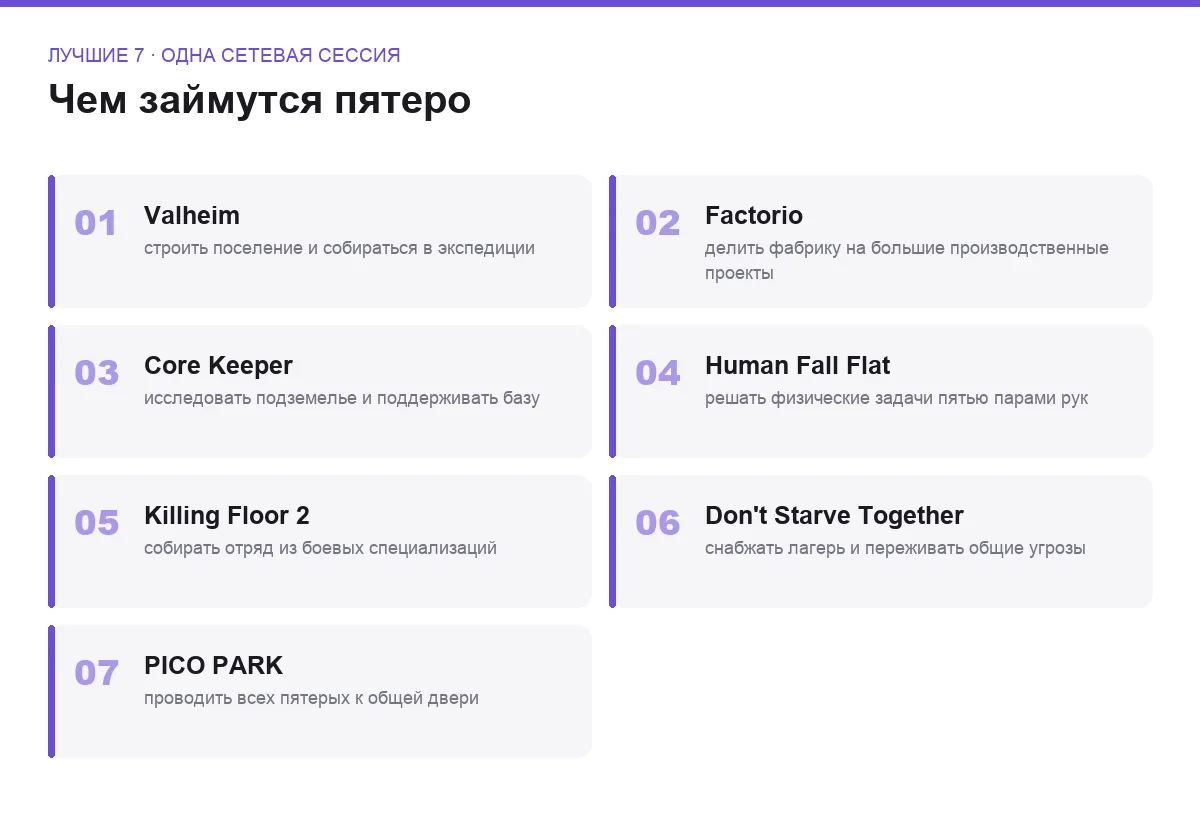Select the Killing Floor 2 title
The height and width of the screenshot is (819, 1200).
[x=227, y=515]
